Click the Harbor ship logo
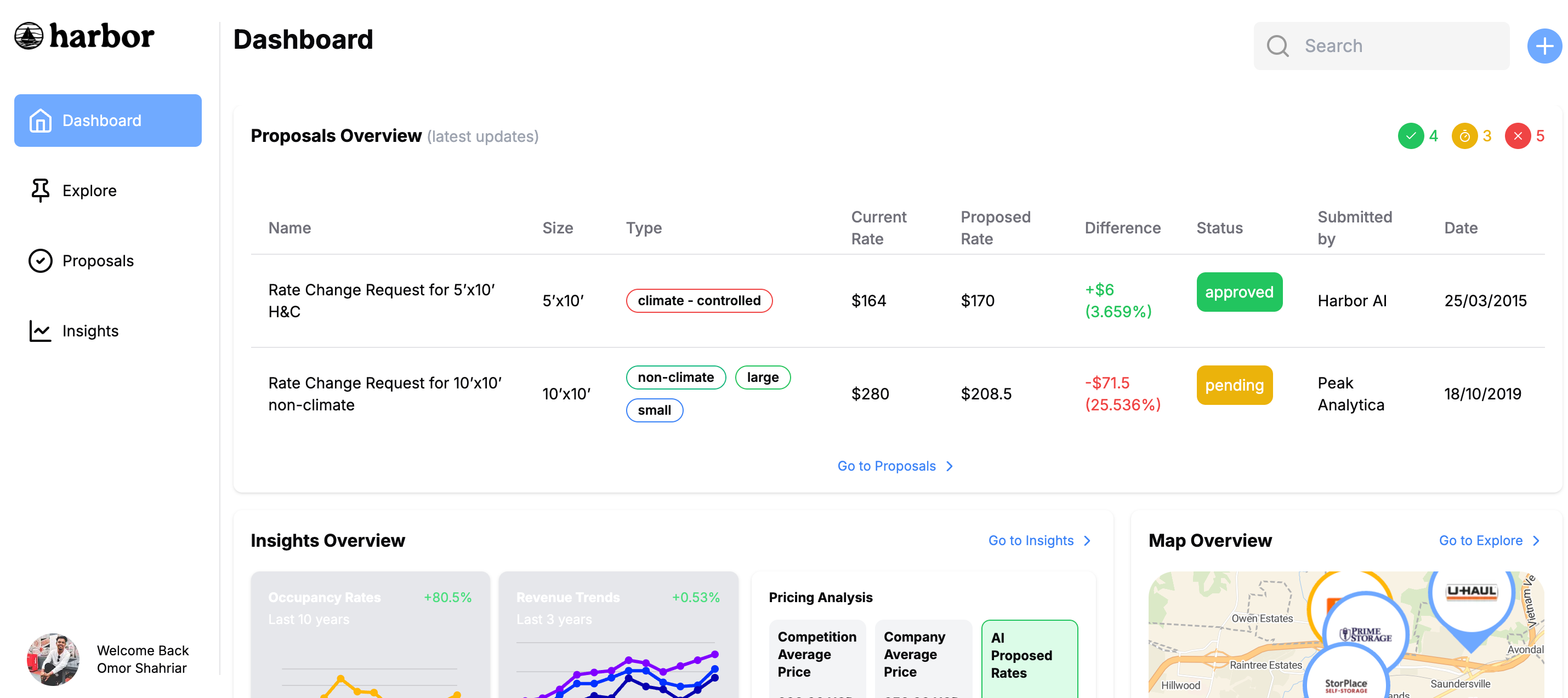The height and width of the screenshot is (698, 1568). 29,36
